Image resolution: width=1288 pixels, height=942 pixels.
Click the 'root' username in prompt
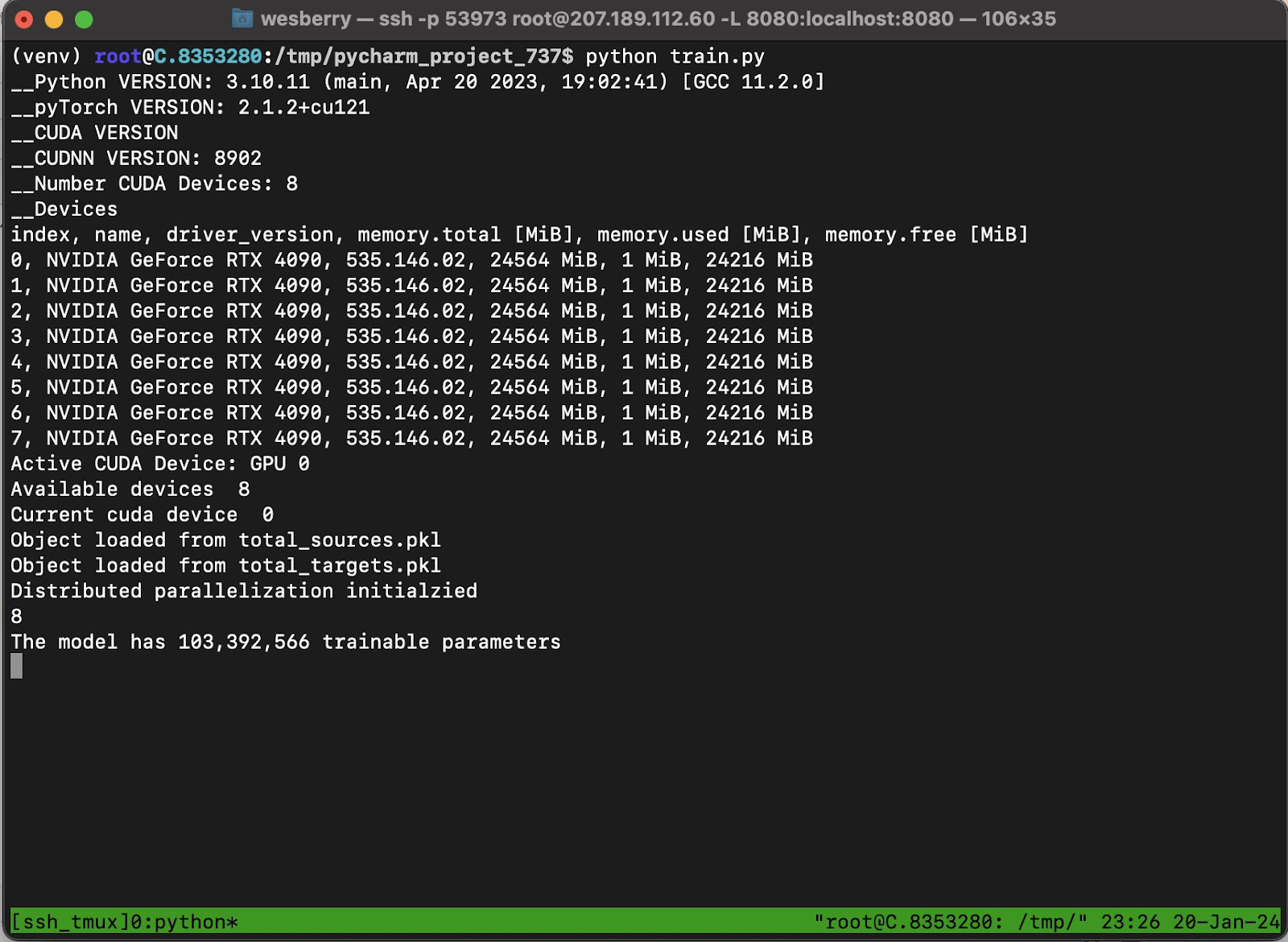(x=118, y=56)
